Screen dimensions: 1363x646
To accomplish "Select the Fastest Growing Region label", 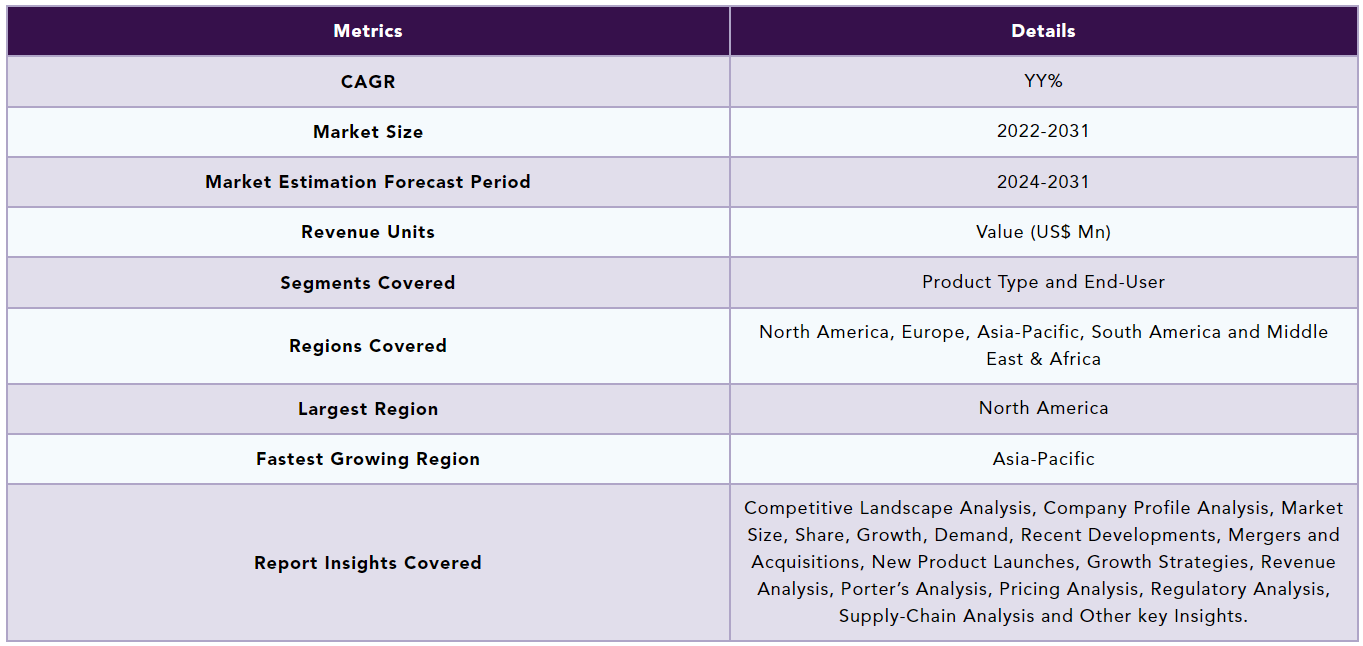I will coord(368,459).
